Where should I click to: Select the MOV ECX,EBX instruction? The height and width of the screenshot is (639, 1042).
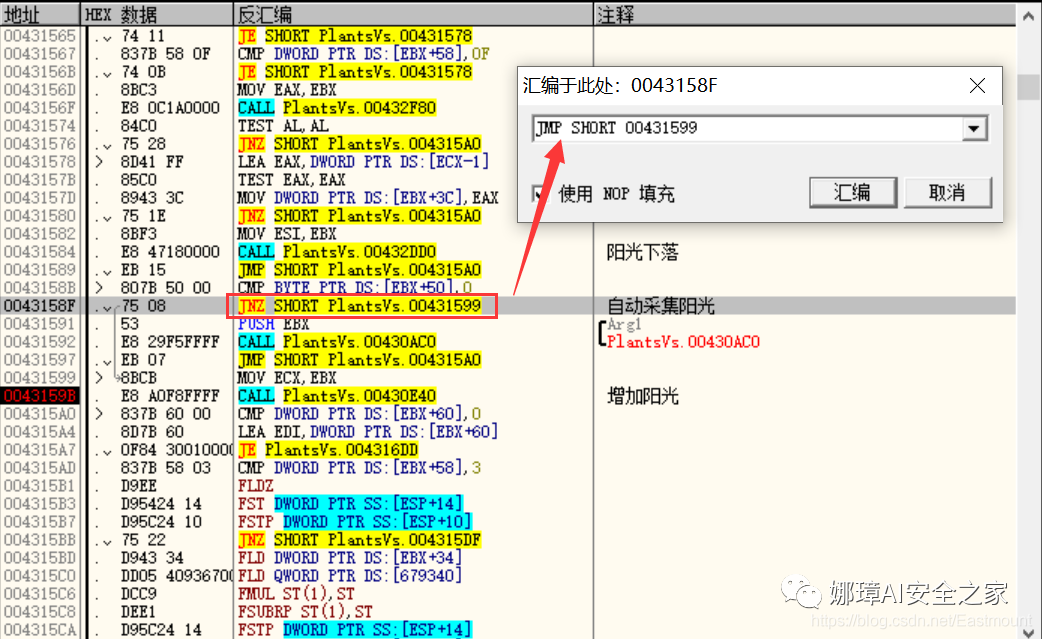pyautogui.click(x=287, y=378)
